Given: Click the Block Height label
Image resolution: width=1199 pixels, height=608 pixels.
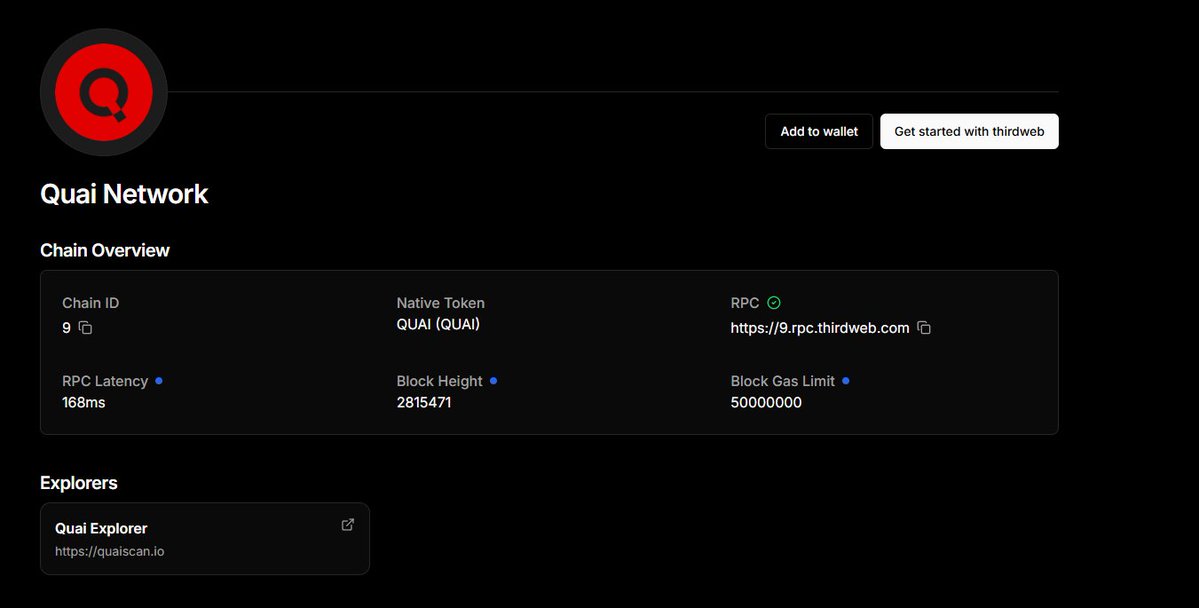Looking at the screenshot, I should coord(440,381).
